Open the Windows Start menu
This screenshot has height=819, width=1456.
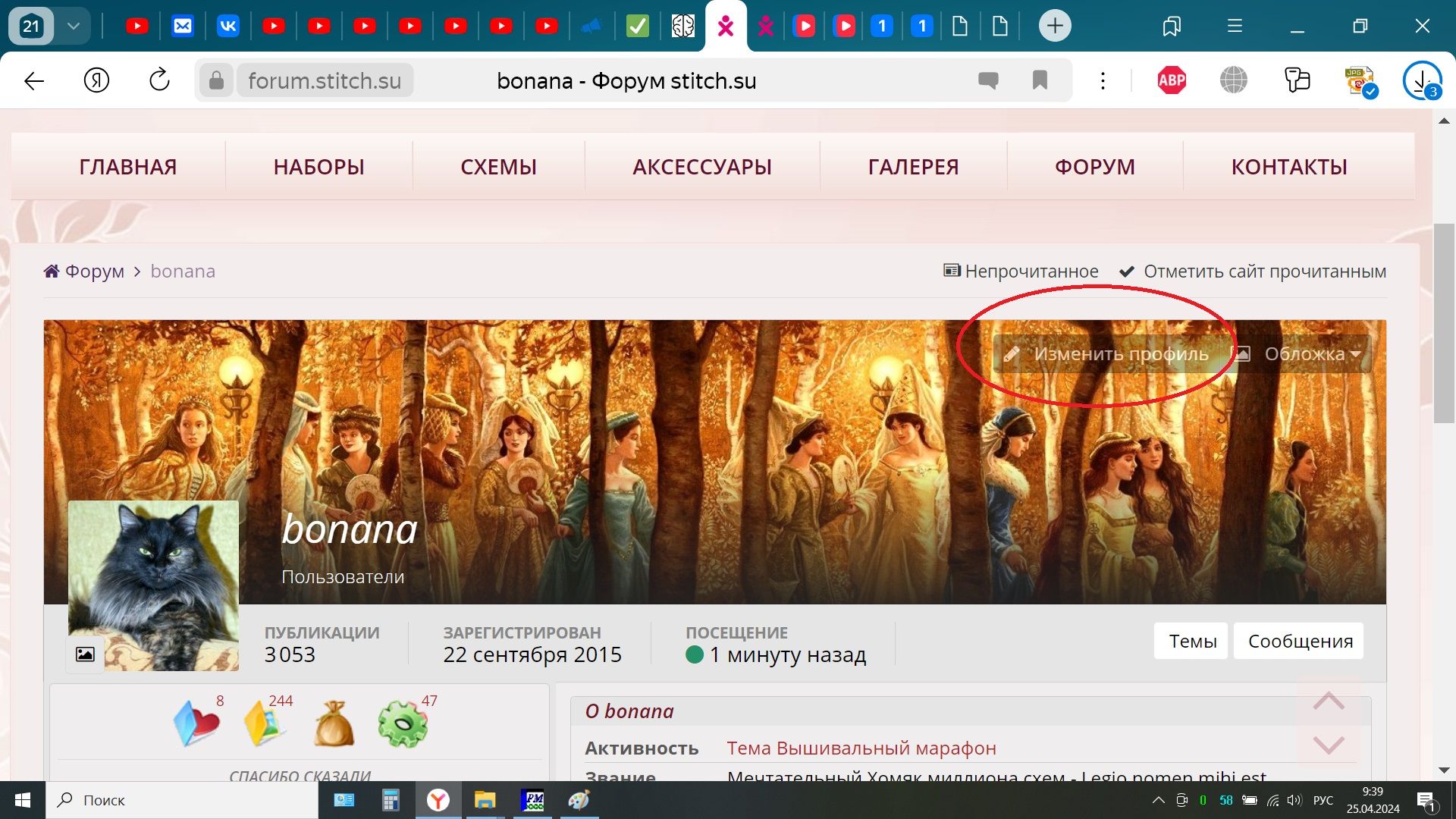pyautogui.click(x=23, y=800)
